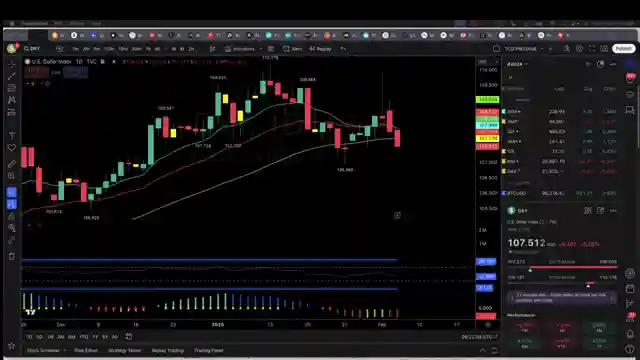
Task: Activate the zoom in tool
Action: [11, 176]
